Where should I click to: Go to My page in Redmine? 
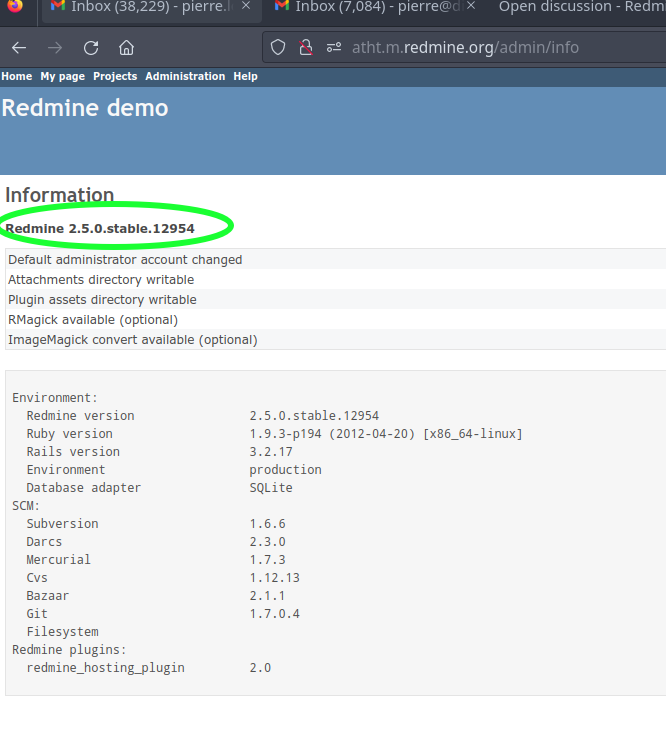[62, 76]
